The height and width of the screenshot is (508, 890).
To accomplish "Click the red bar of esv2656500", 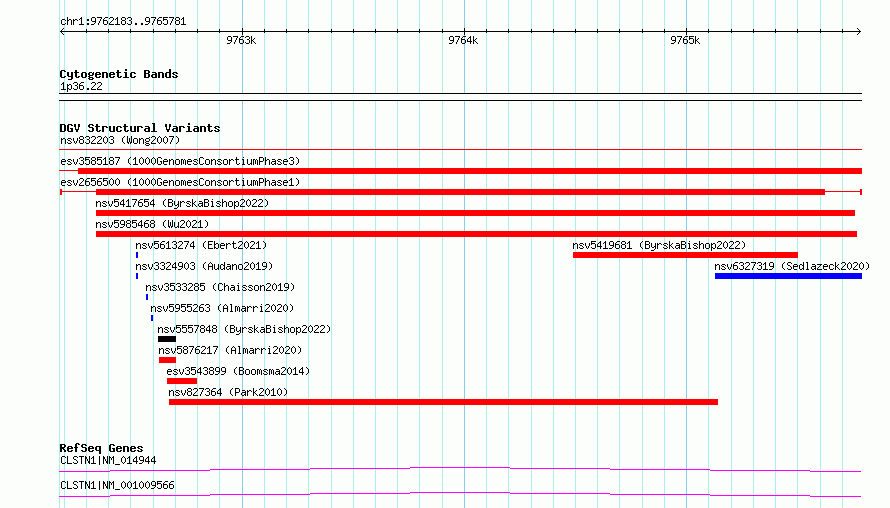I will (x=460, y=192).
